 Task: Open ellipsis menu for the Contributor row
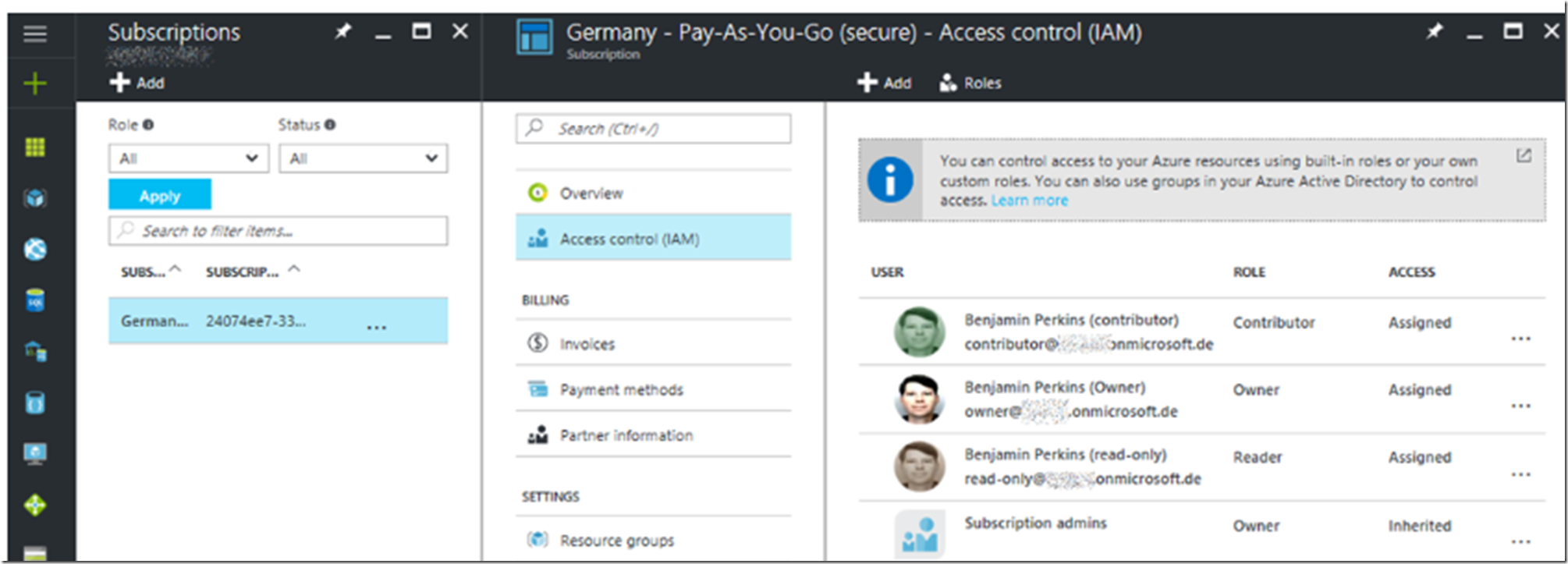point(1520,339)
